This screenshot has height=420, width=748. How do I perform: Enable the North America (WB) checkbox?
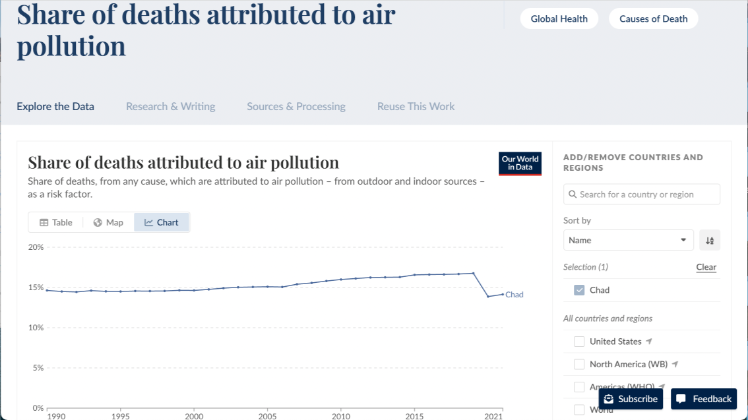[579, 364]
